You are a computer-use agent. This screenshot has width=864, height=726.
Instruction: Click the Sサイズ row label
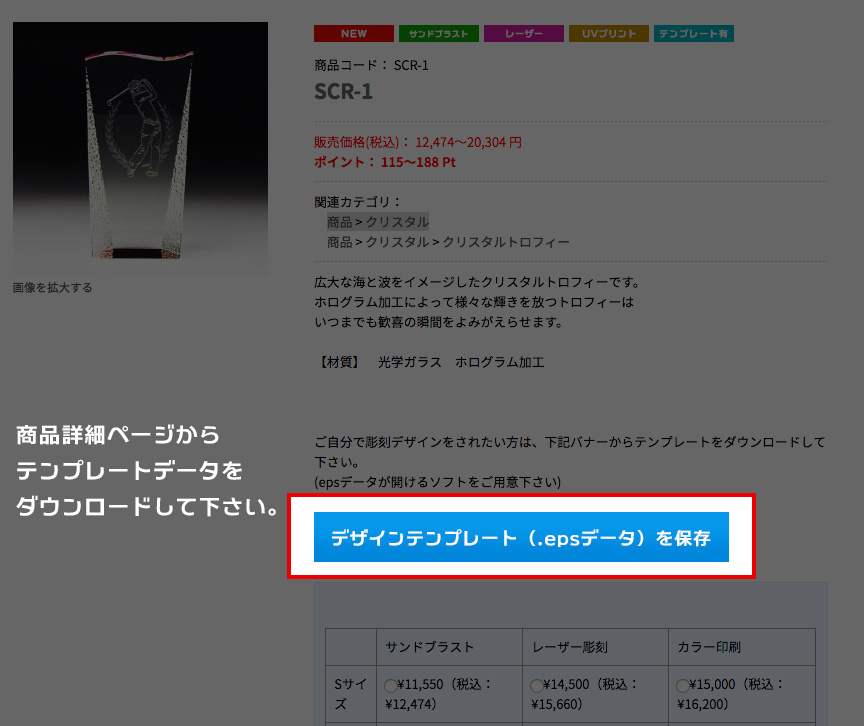350,694
